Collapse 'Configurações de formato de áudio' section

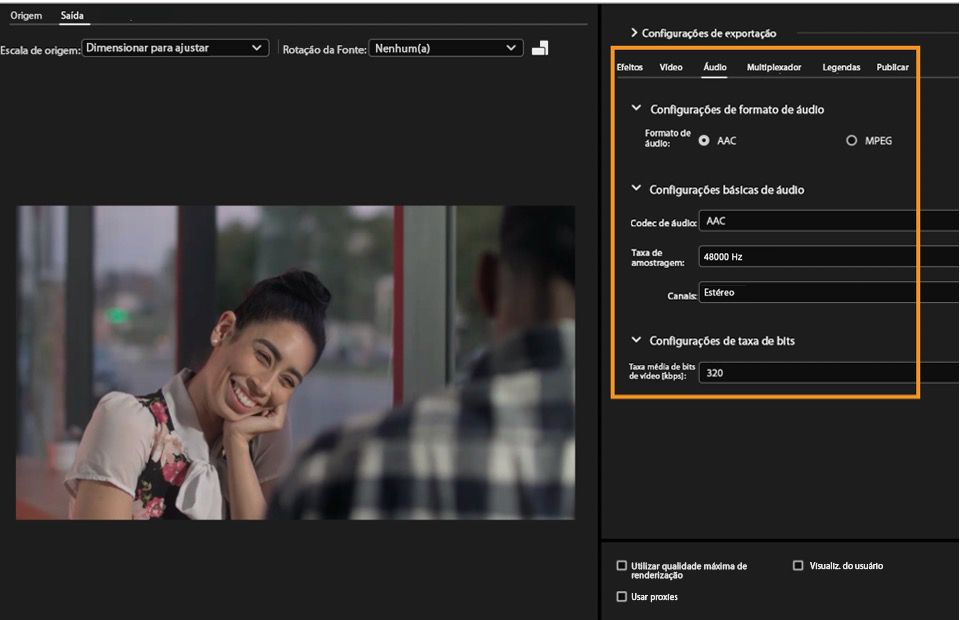634,109
